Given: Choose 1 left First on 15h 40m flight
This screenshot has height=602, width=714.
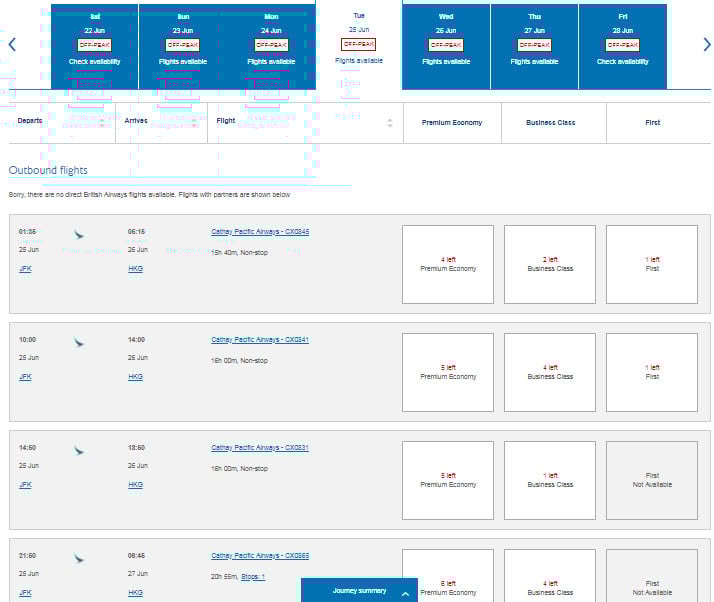Looking at the screenshot, I should (652, 264).
